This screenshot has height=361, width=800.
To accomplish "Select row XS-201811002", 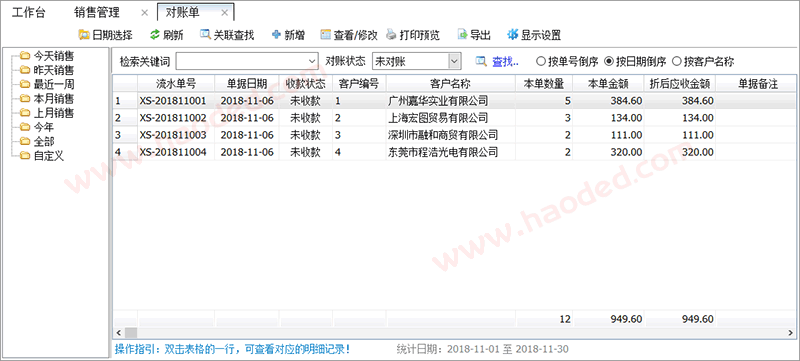I will point(454,118).
